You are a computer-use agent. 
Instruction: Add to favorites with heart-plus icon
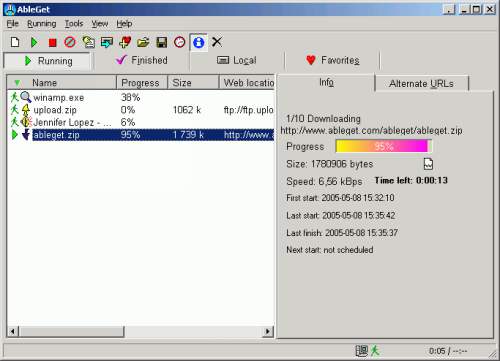pyautogui.click(x=125, y=42)
